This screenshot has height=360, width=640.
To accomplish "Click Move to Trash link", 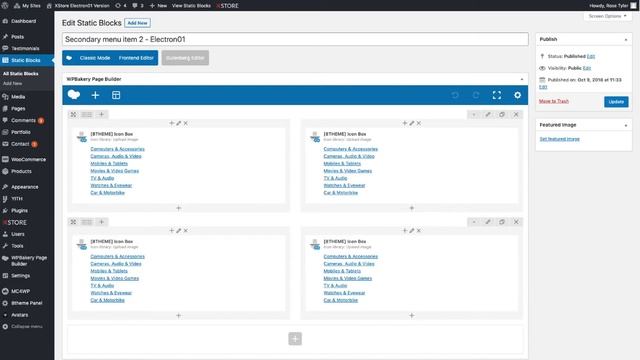I will click(553, 101).
